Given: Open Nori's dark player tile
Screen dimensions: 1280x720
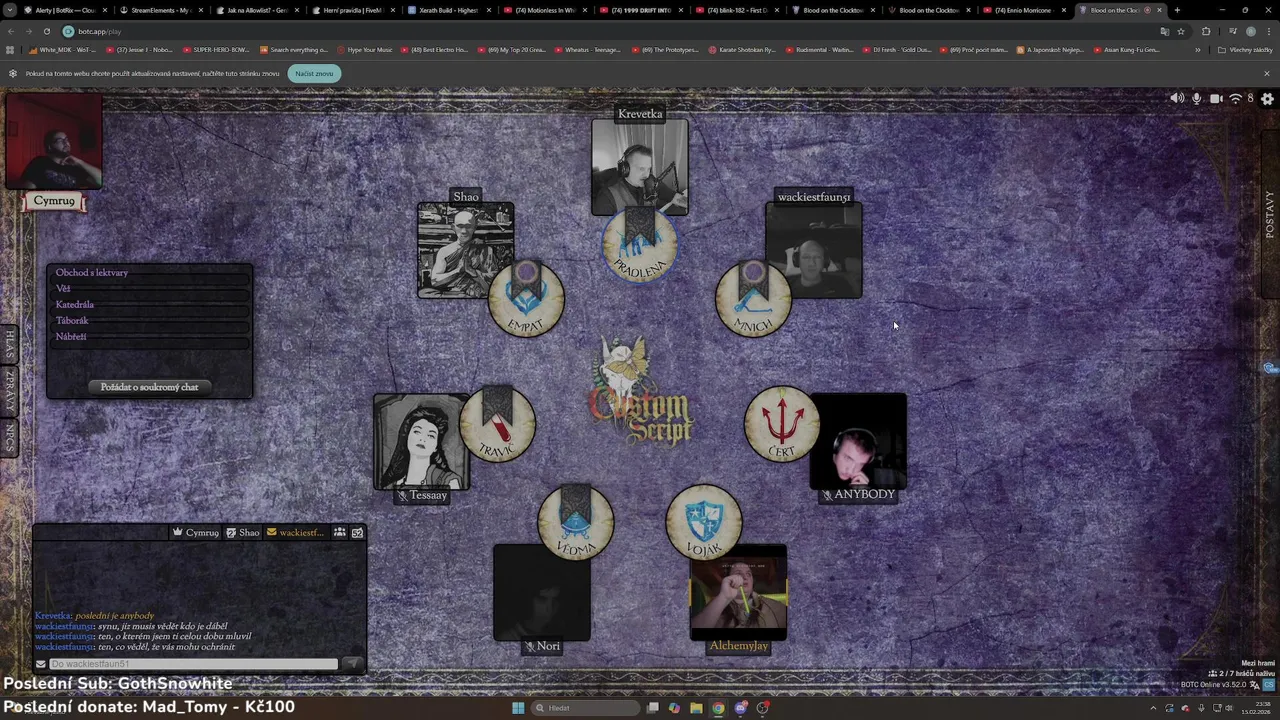Looking at the screenshot, I should tap(542, 592).
